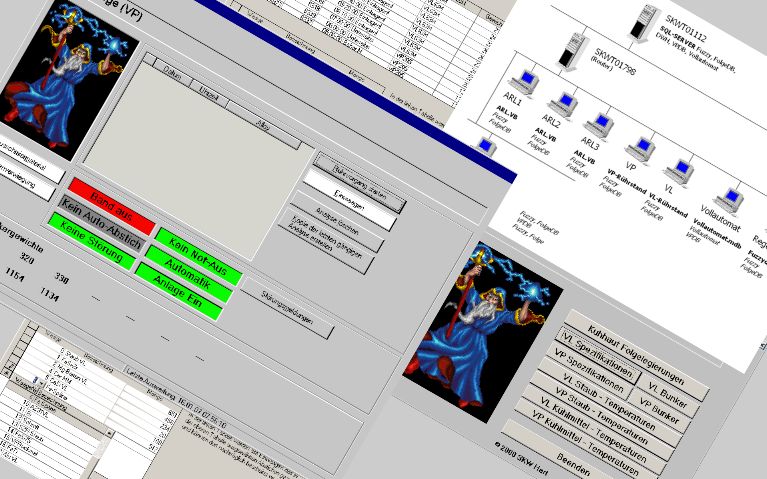Click the Datum column header
Screen dimensions: 767x479
172,71
